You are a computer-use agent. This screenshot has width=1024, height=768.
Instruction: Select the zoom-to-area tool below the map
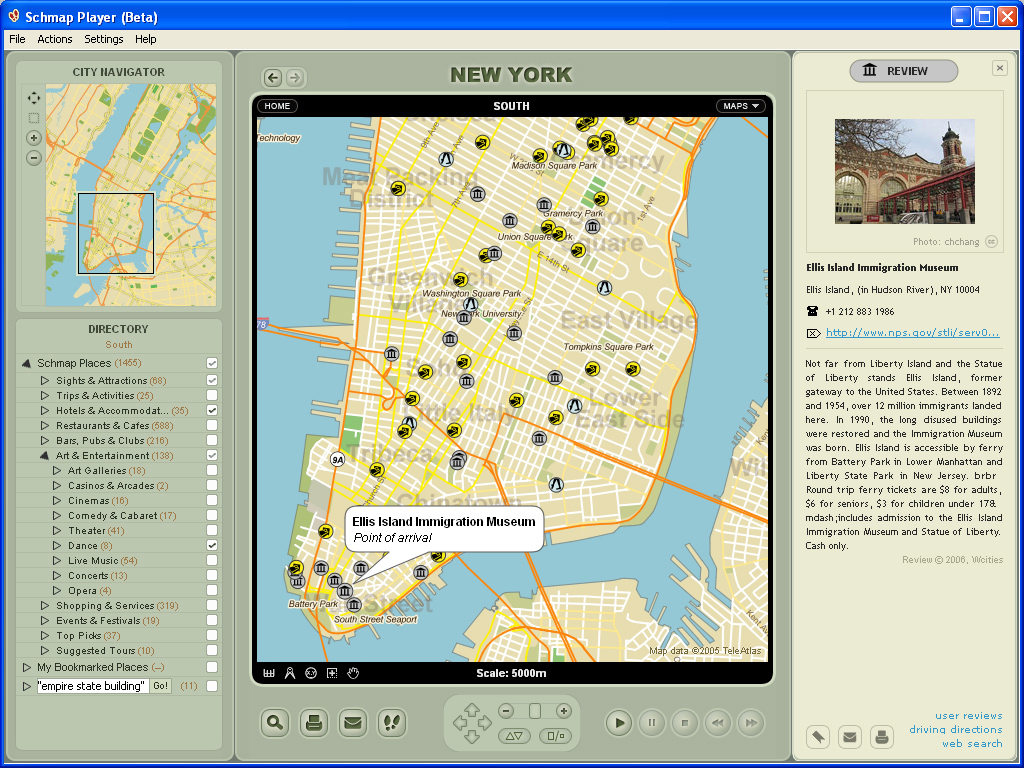point(332,673)
